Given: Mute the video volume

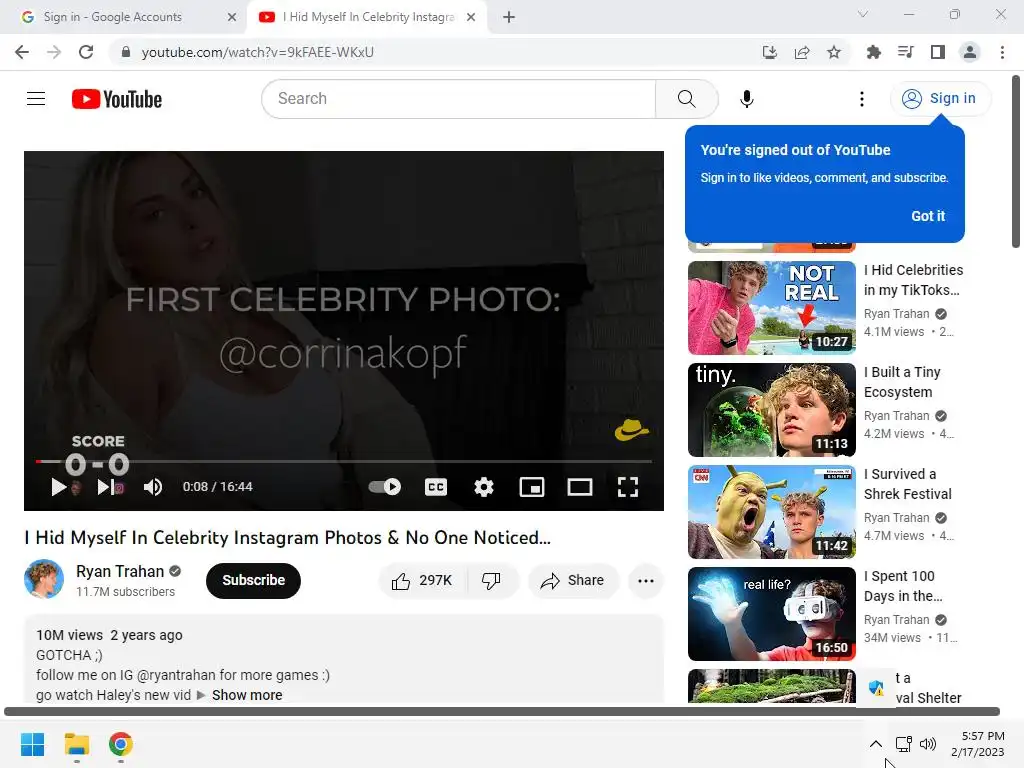Looking at the screenshot, I should [x=153, y=487].
